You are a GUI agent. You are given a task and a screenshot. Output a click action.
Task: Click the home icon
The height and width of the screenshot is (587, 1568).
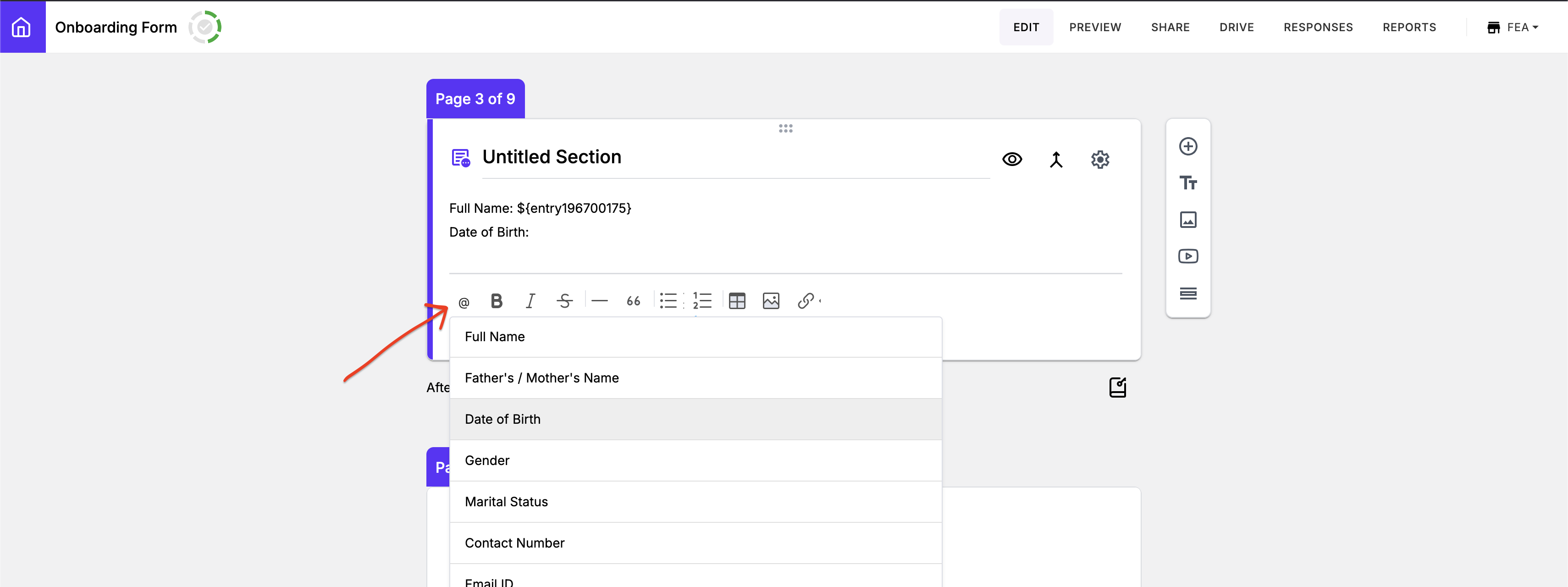point(22,27)
